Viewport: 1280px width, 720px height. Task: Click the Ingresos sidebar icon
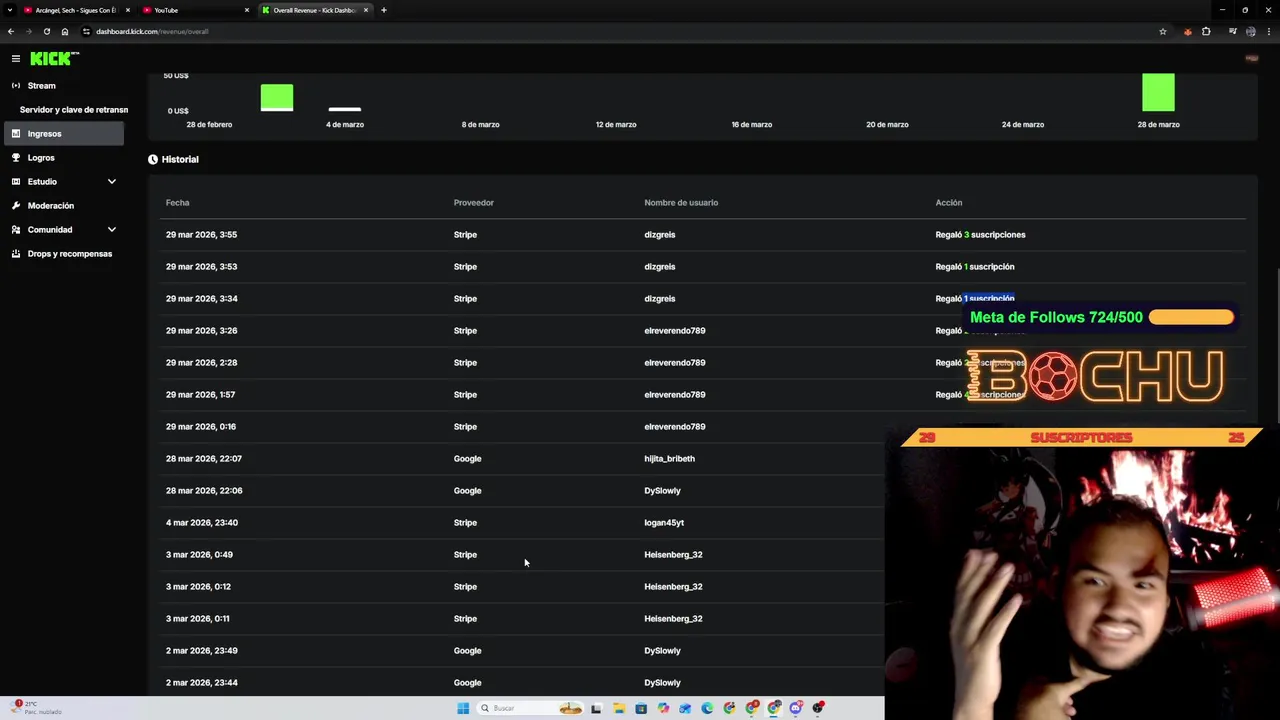click(x=15, y=133)
